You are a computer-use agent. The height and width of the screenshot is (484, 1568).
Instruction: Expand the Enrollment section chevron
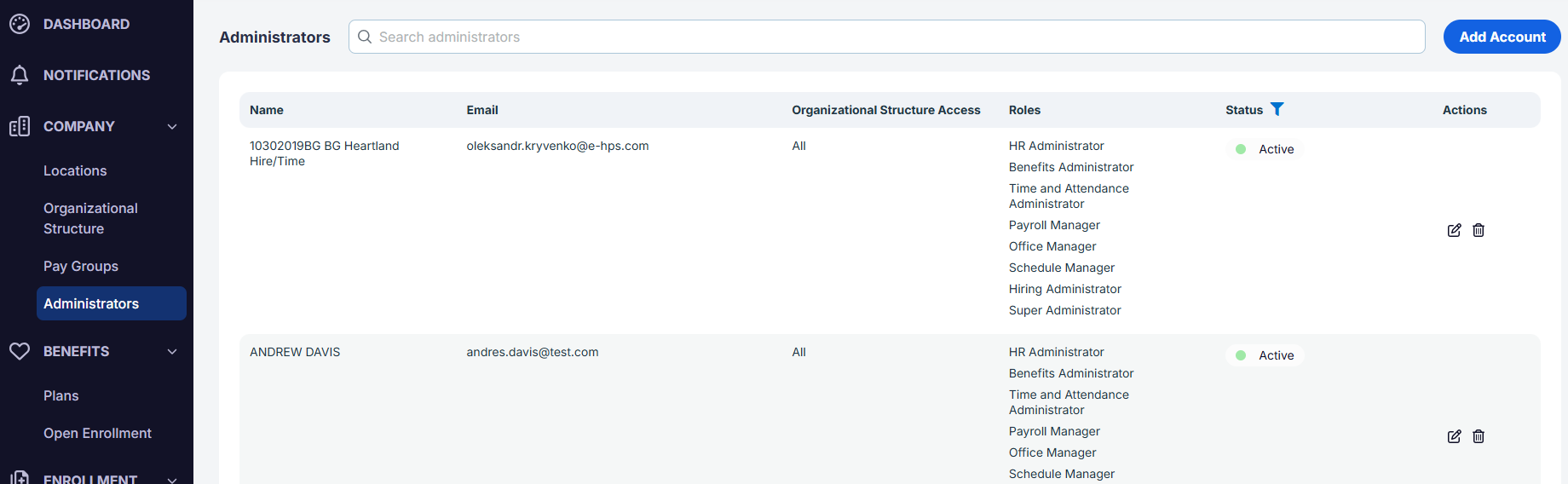[172, 479]
